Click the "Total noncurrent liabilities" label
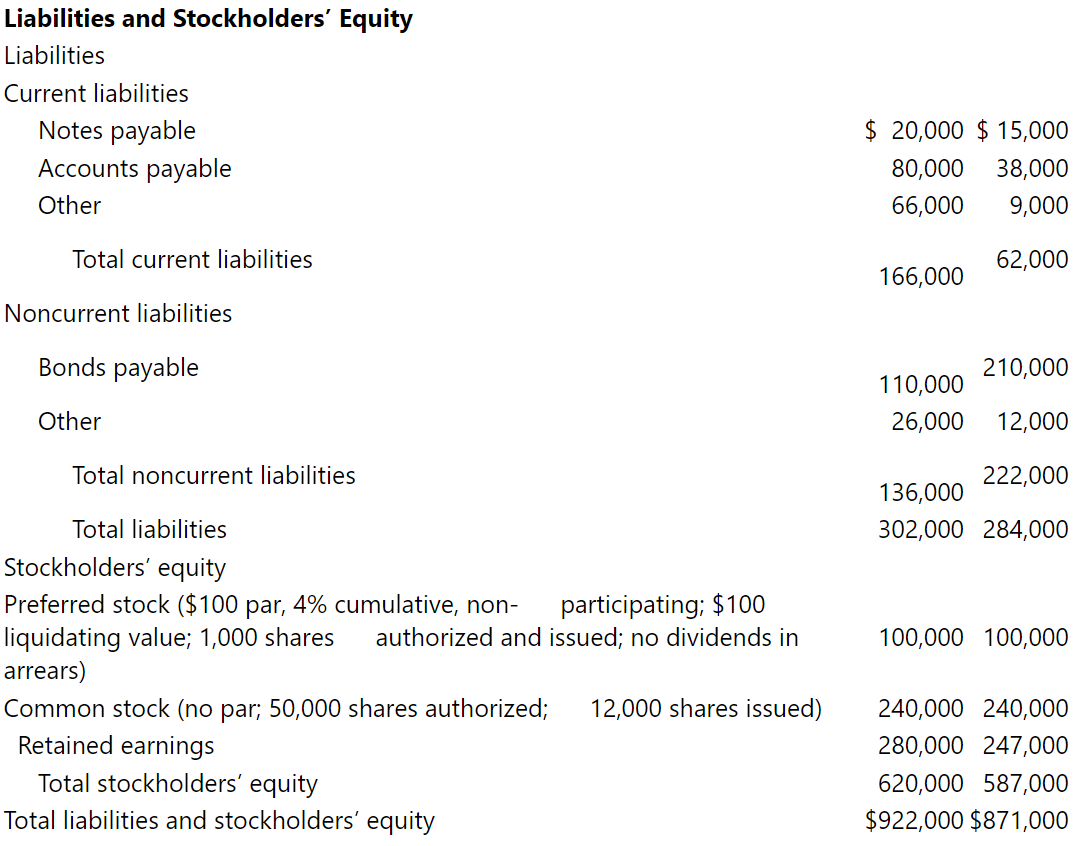Screen dimensions: 1087x846 coord(214,476)
